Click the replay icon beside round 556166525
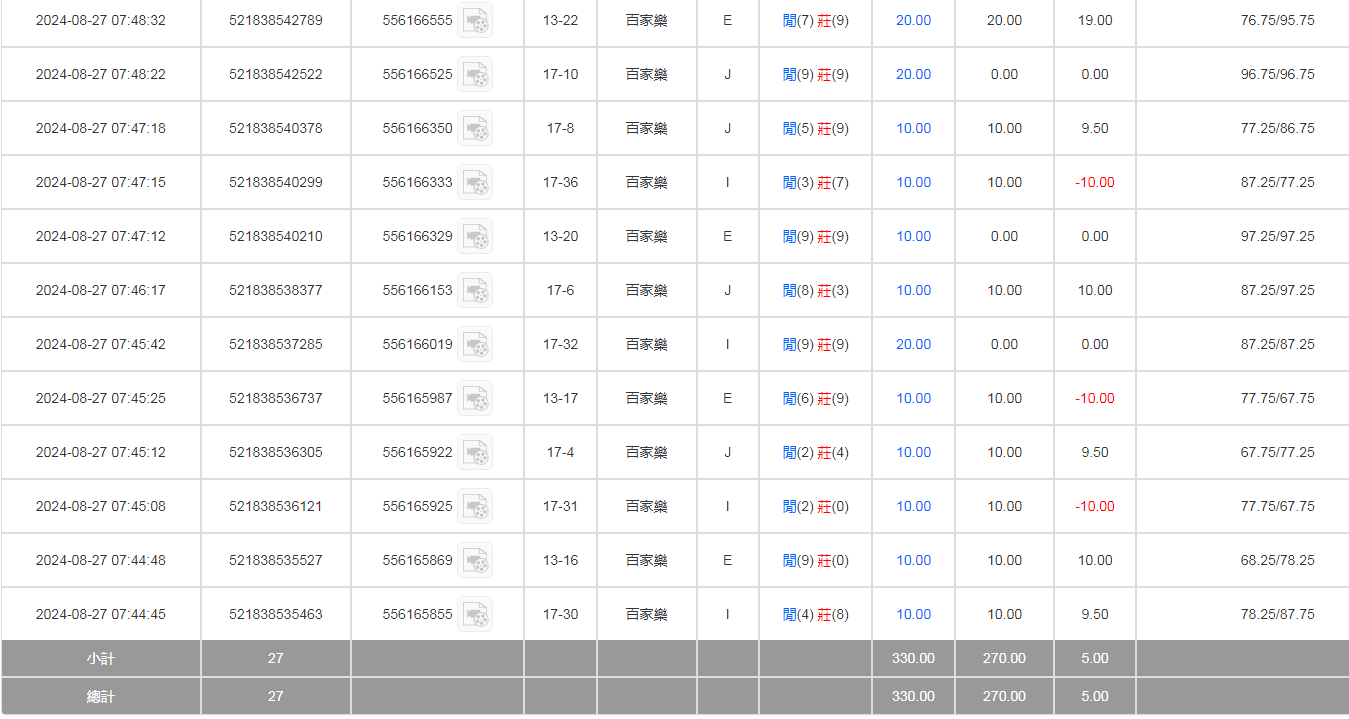Viewport: 1349px width, 719px height. coord(475,75)
